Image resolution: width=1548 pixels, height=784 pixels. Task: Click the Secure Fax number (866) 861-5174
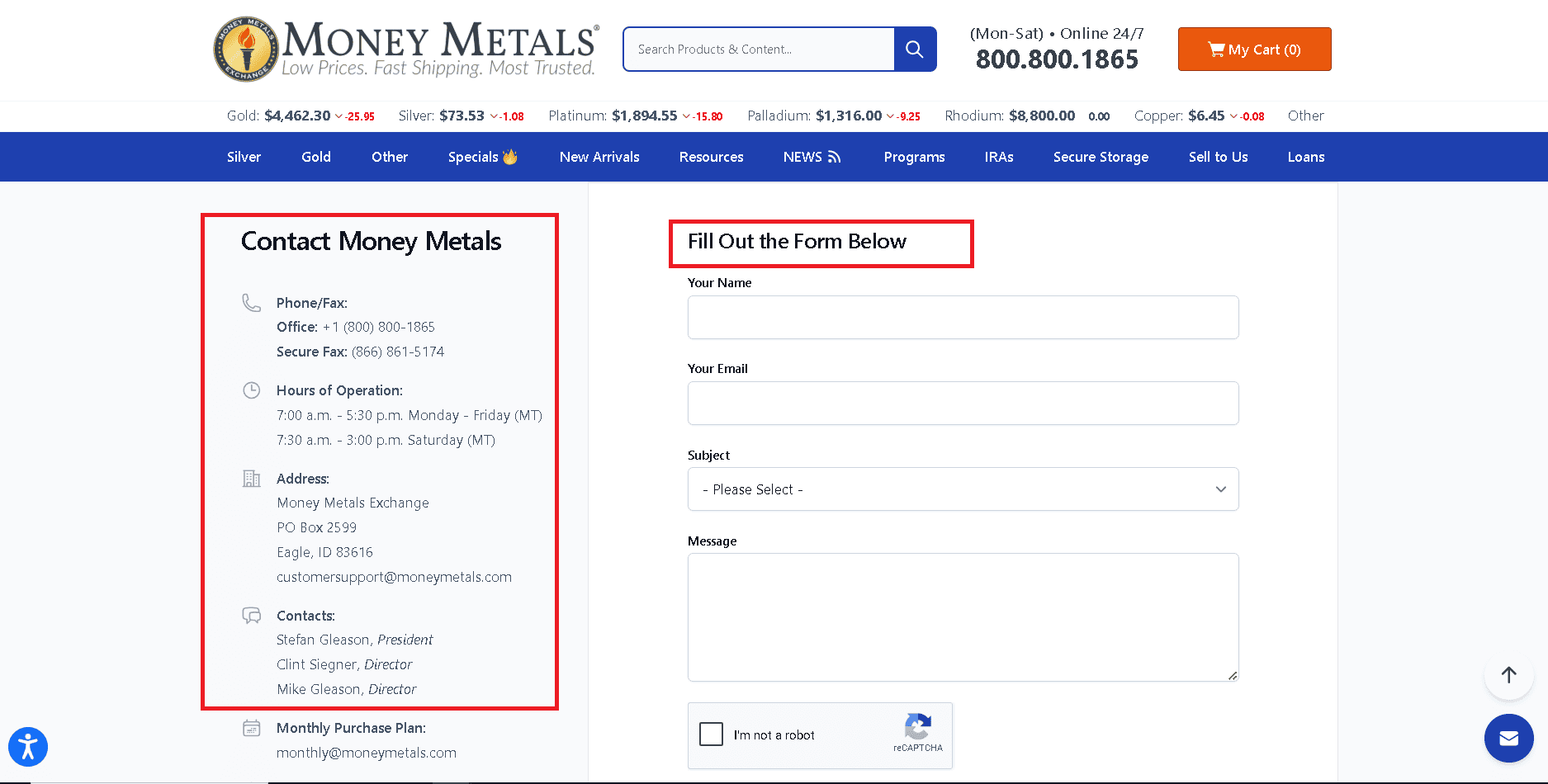[x=398, y=352]
